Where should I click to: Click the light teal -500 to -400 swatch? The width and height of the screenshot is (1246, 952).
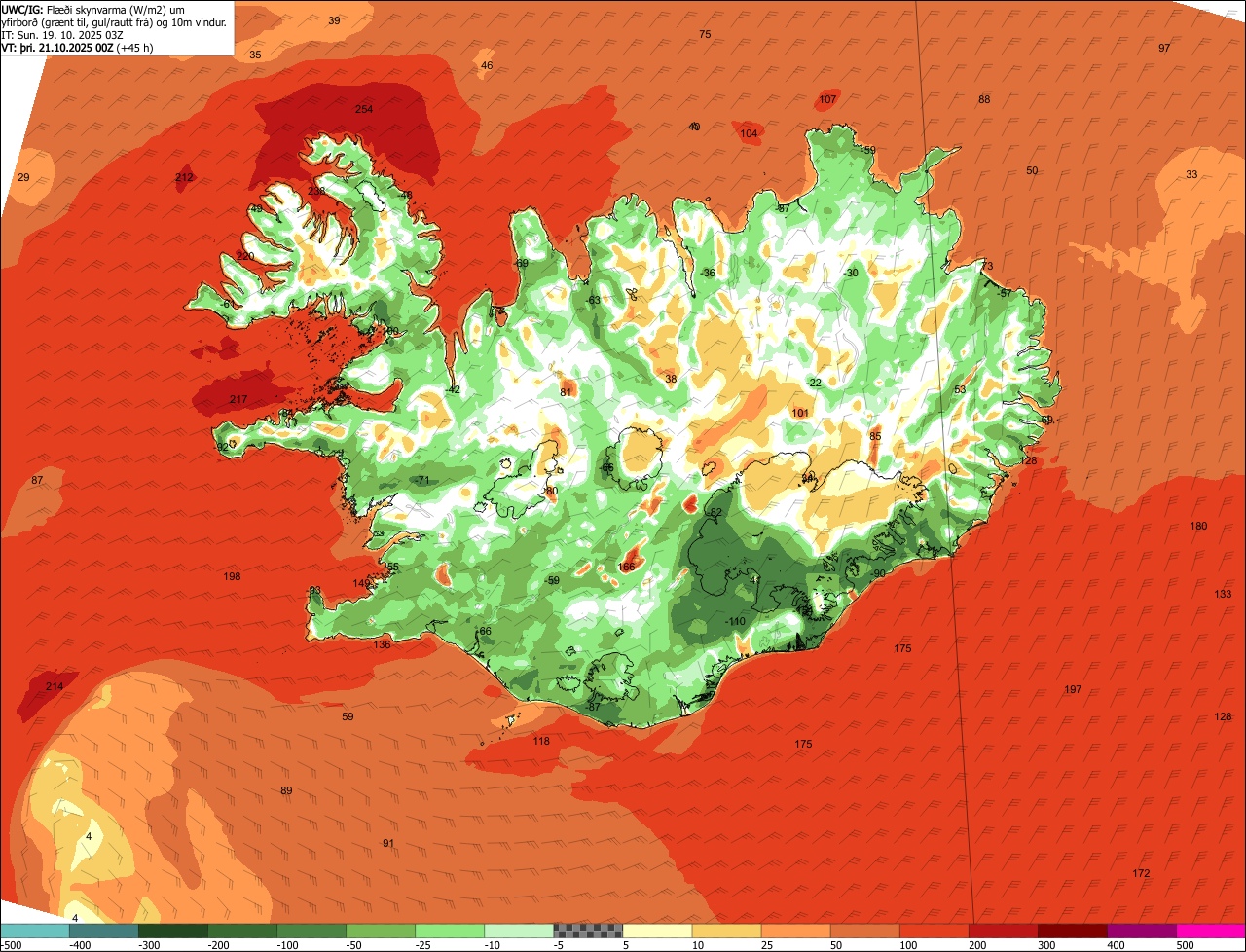point(35,931)
